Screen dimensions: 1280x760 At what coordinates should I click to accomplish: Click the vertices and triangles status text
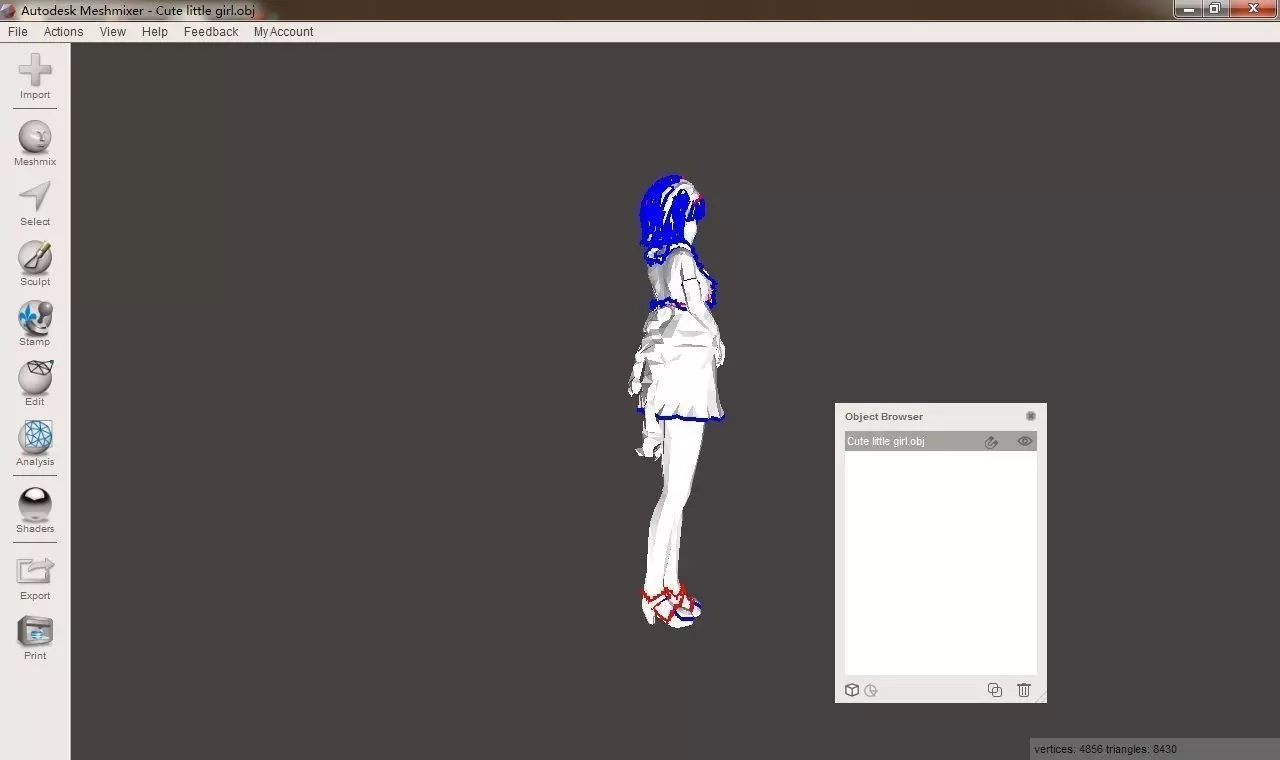[x=1105, y=749]
